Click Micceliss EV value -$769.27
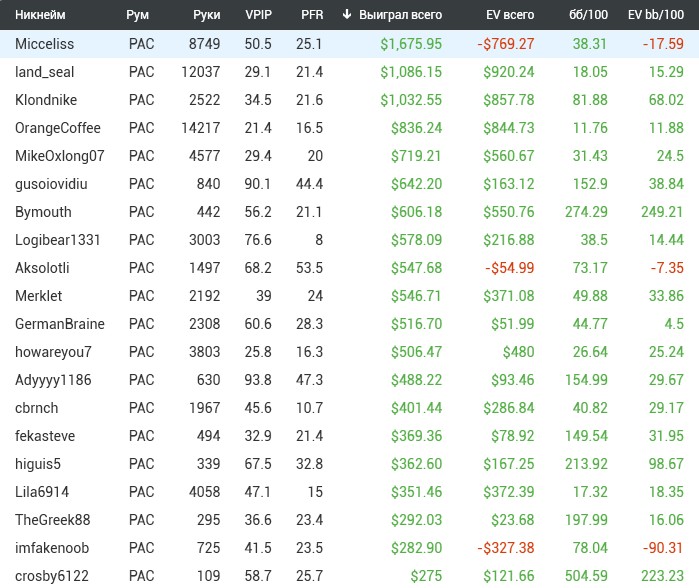 (506, 44)
